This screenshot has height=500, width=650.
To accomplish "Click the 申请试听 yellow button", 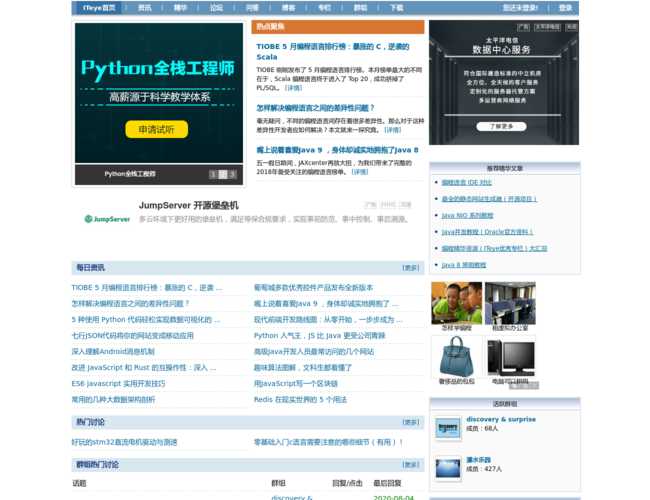I will point(157,129).
